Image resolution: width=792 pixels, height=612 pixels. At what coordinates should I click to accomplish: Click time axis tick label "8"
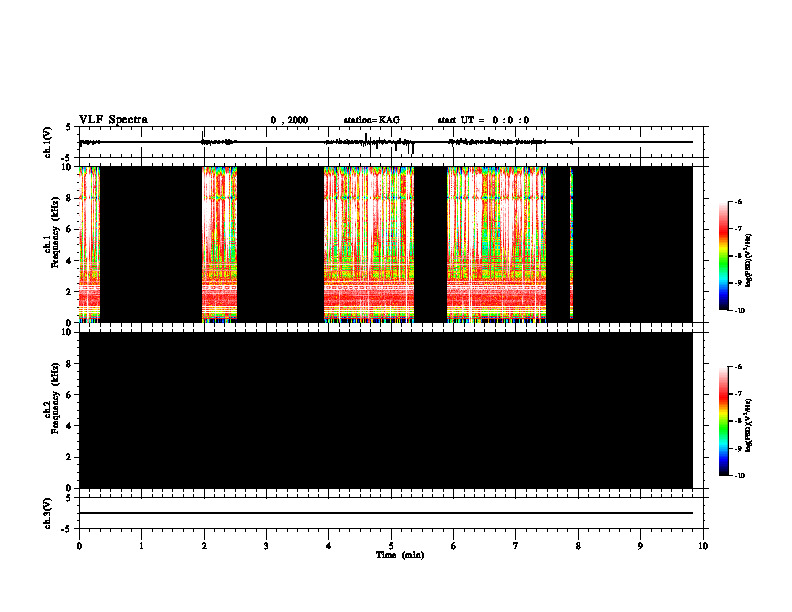coord(578,546)
